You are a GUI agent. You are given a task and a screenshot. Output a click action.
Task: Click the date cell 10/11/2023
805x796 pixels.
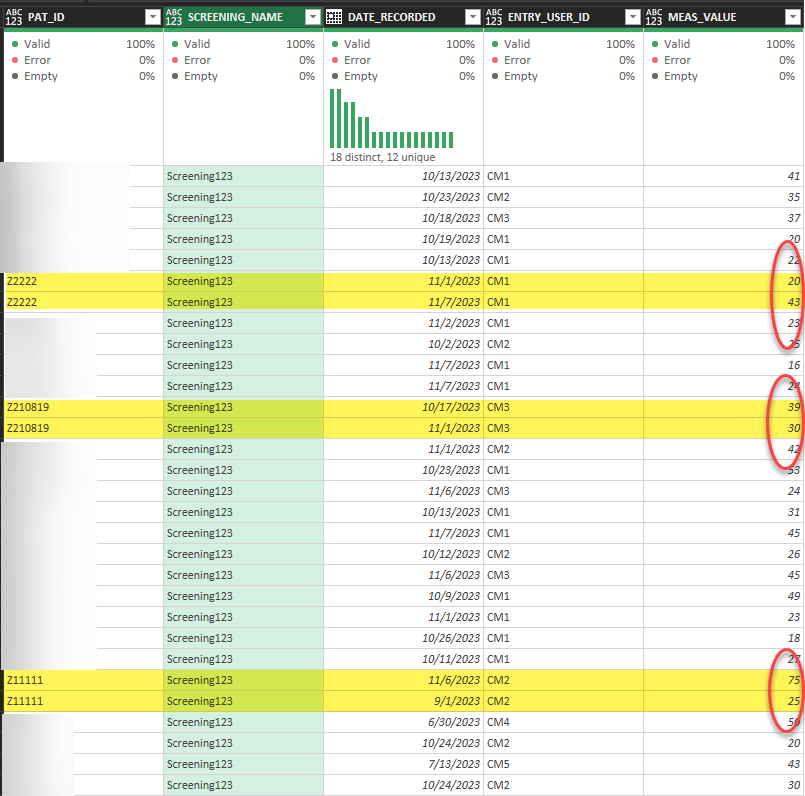coord(404,659)
